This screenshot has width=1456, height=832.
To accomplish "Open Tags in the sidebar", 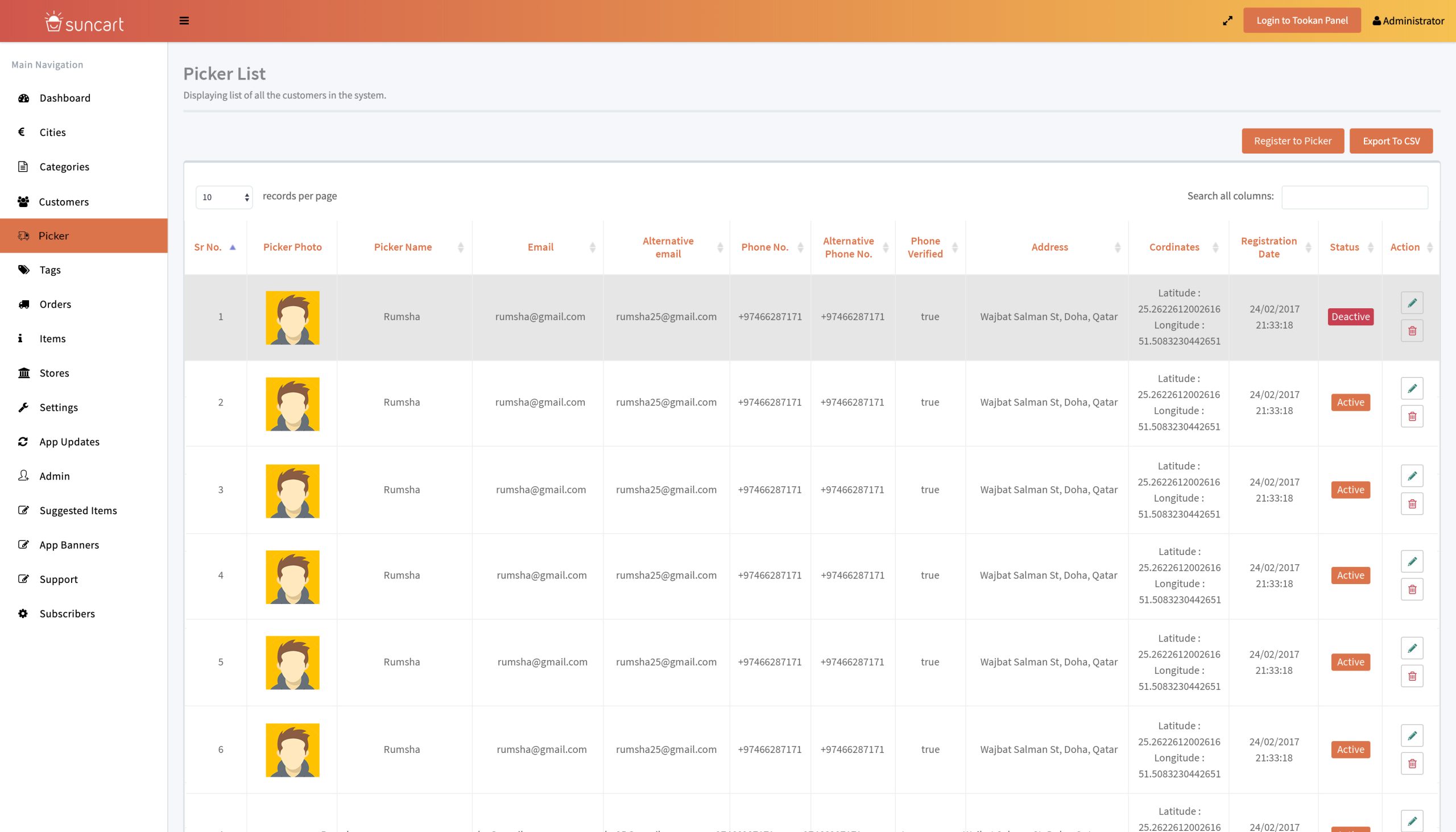I will point(84,270).
